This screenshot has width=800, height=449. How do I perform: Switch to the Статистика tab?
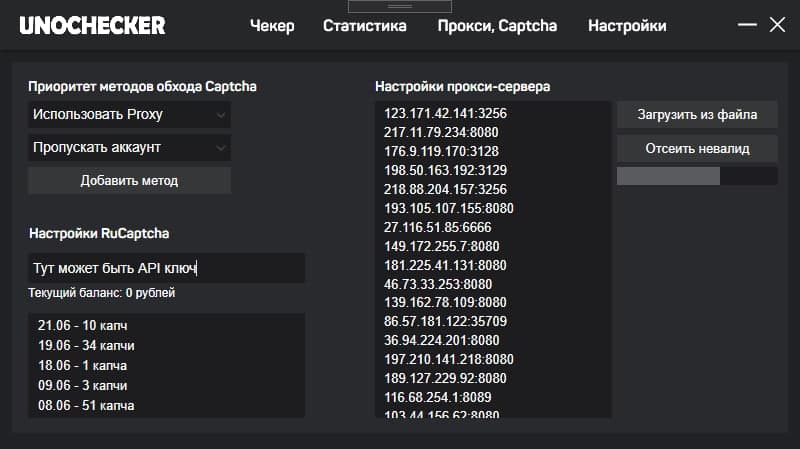pyautogui.click(x=364, y=26)
